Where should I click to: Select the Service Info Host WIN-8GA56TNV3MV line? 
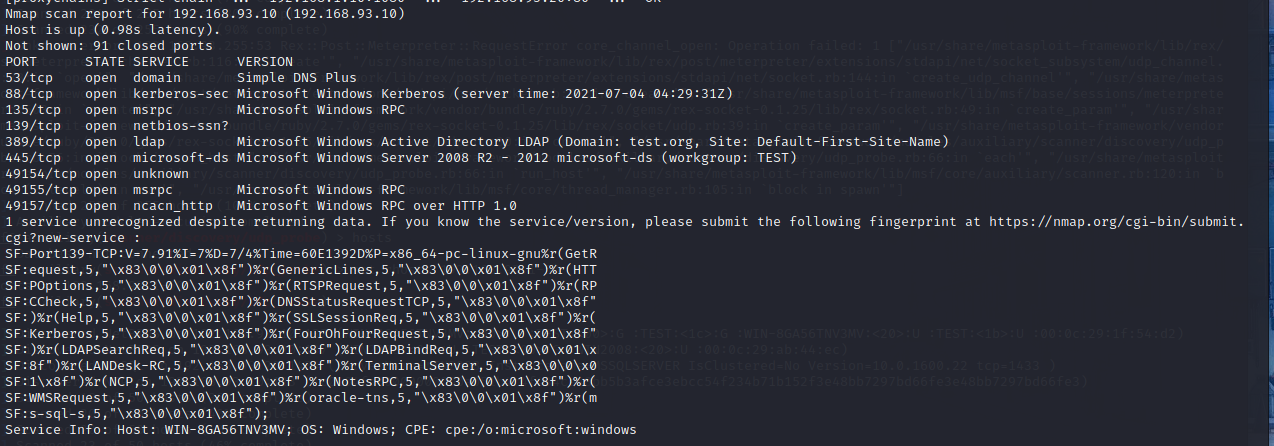pos(320,430)
